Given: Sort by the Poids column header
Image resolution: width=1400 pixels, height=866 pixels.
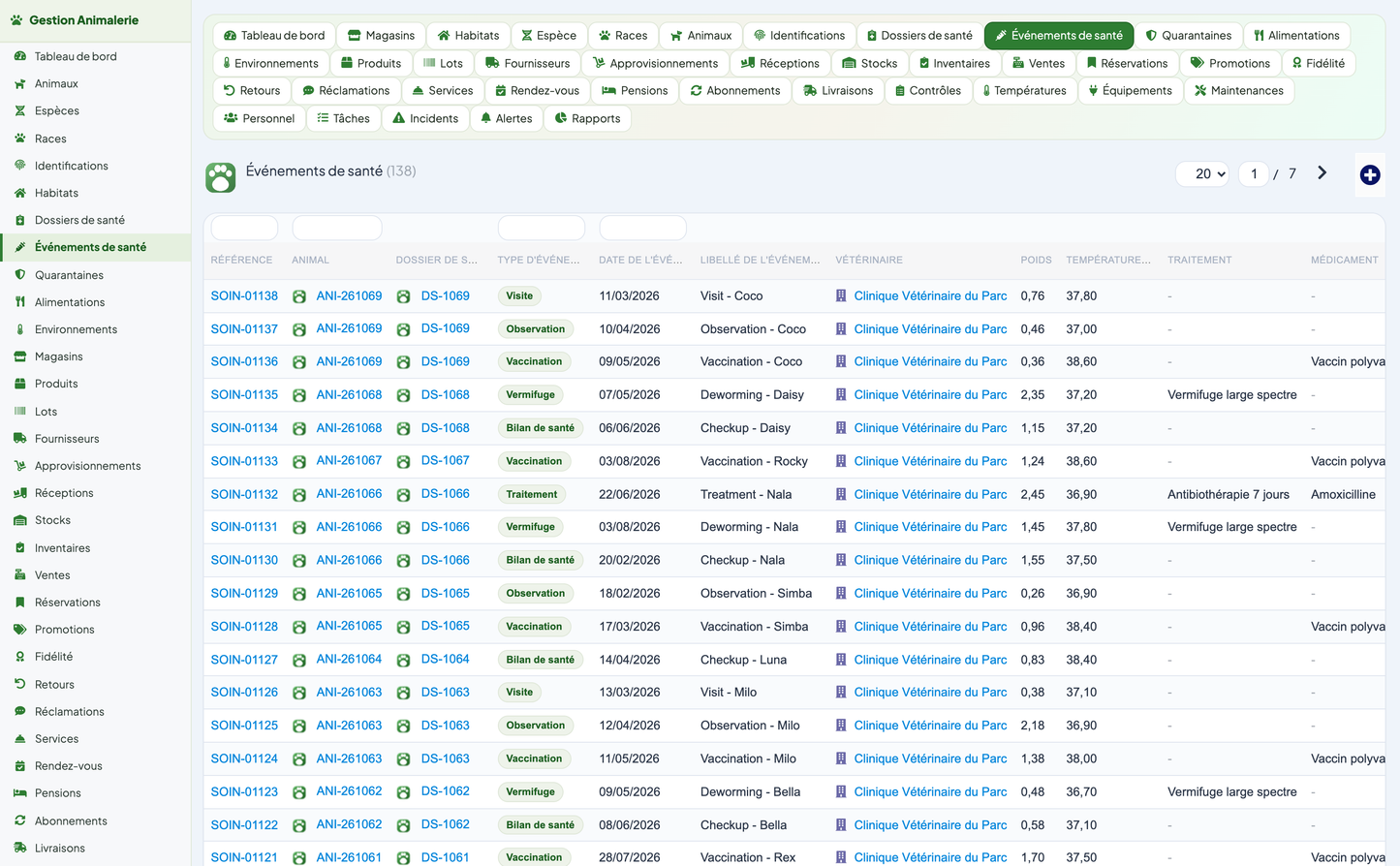Looking at the screenshot, I should [1036, 260].
